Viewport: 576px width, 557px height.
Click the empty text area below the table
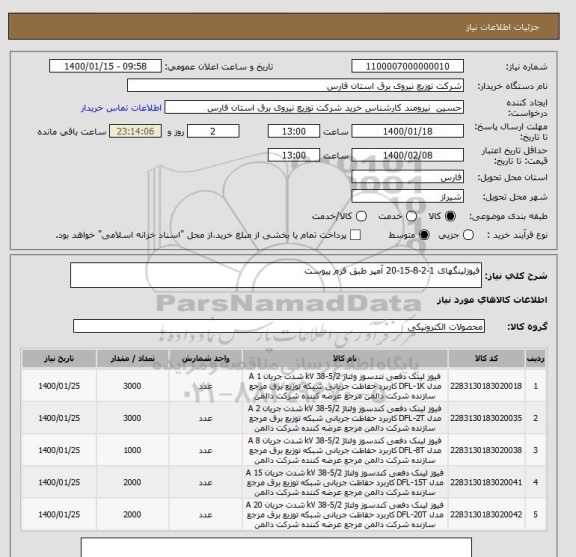[276, 547]
